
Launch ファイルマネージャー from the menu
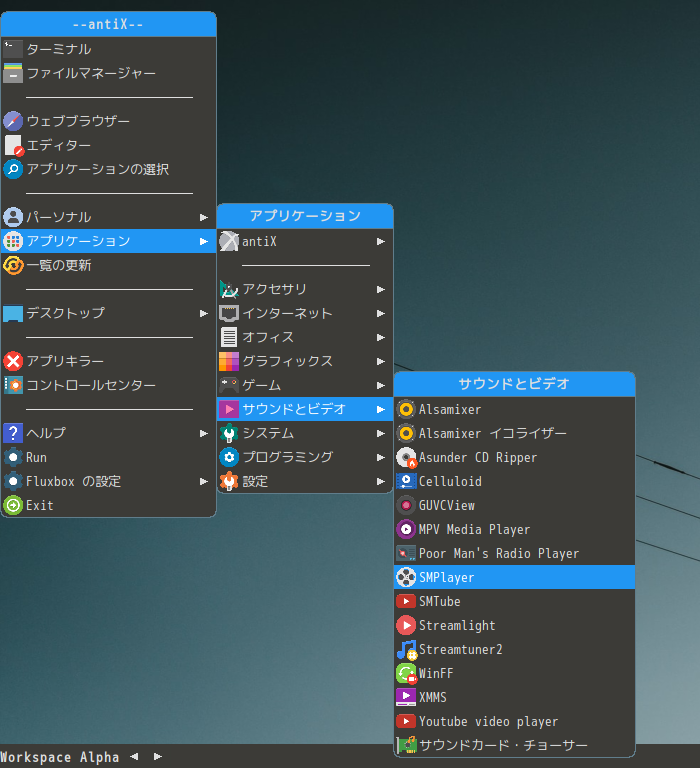(108, 73)
